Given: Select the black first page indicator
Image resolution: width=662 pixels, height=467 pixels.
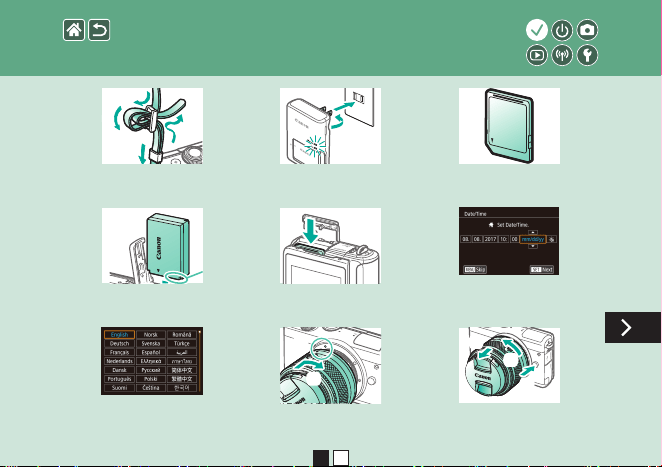Looking at the screenshot, I should (321, 458).
